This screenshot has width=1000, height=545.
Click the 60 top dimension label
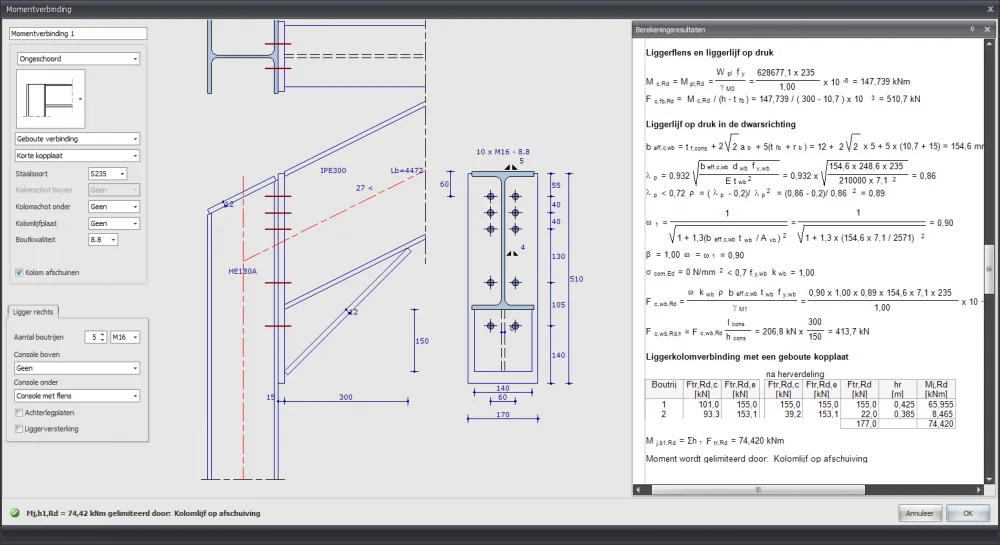click(445, 184)
